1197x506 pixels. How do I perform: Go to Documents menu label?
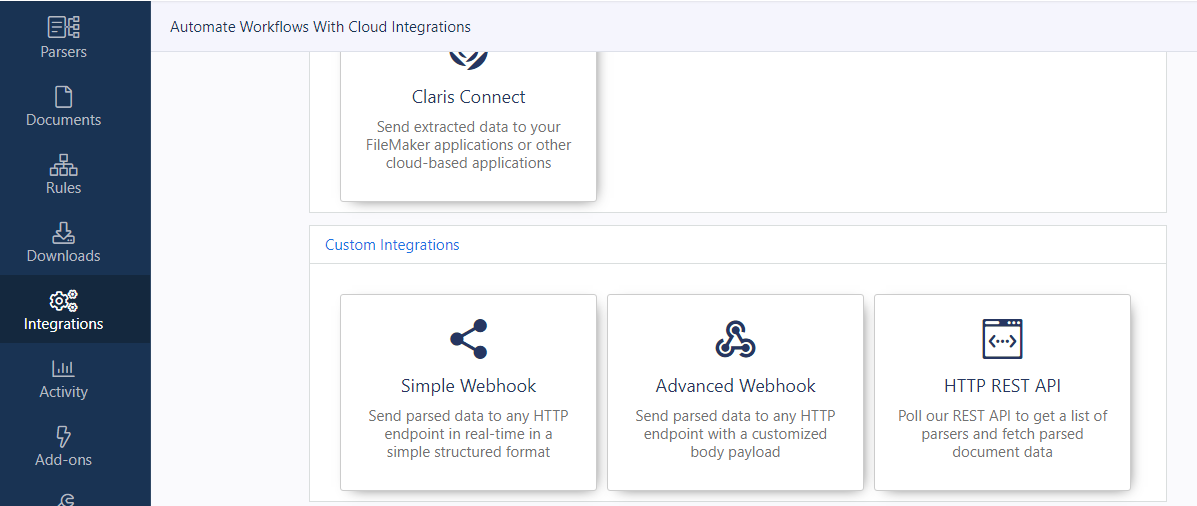point(63,120)
